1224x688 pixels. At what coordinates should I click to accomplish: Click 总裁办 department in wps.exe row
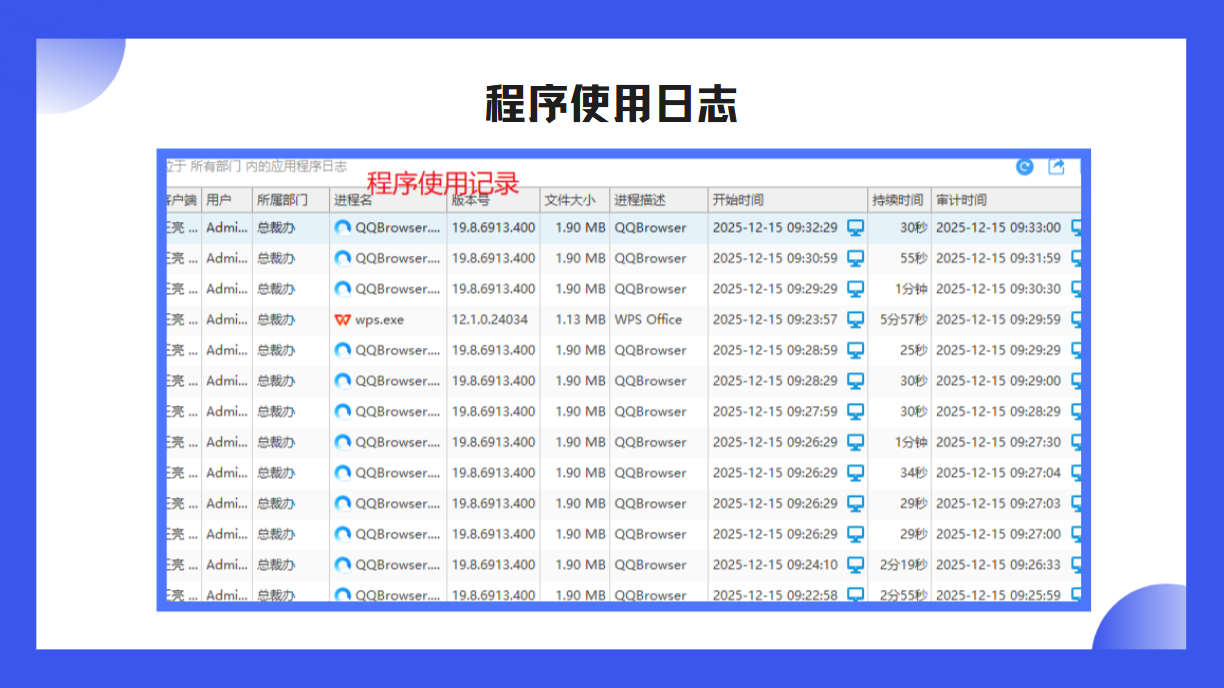click(275, 320)
